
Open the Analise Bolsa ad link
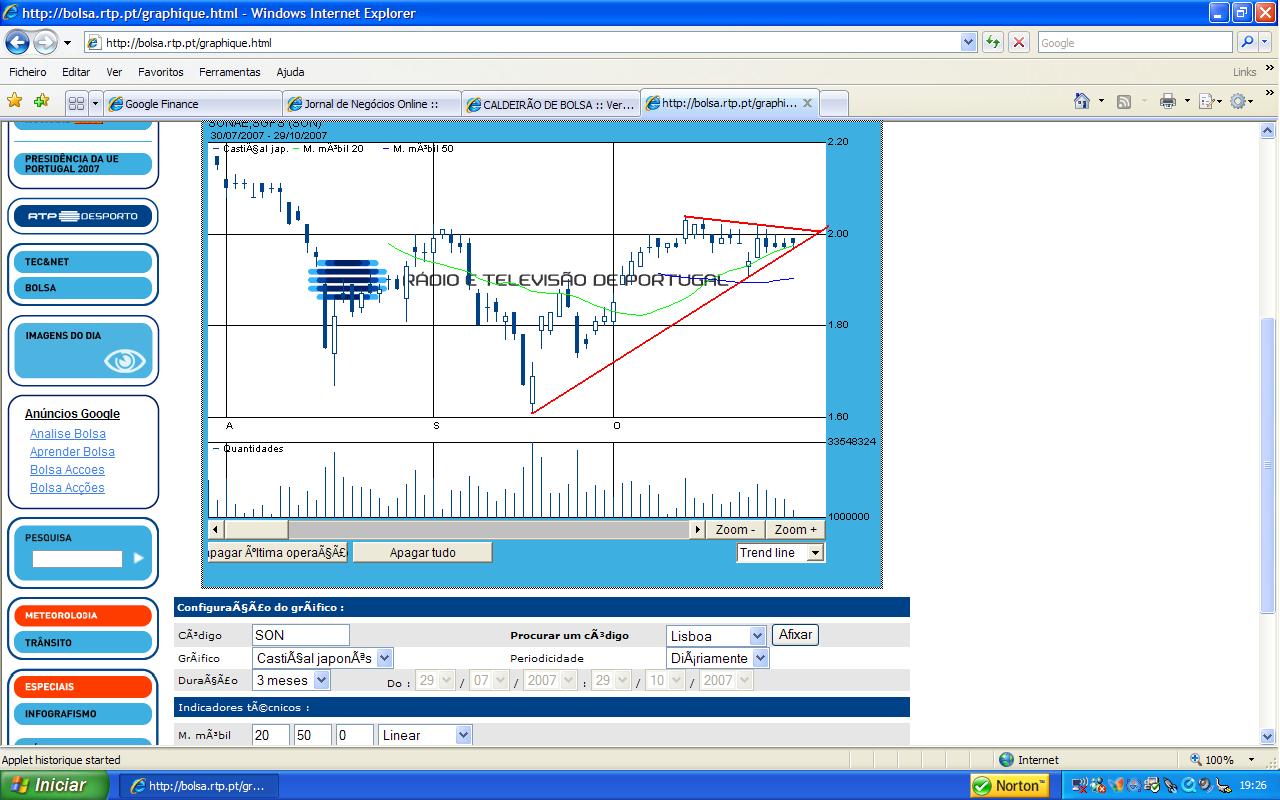[67, 434]
